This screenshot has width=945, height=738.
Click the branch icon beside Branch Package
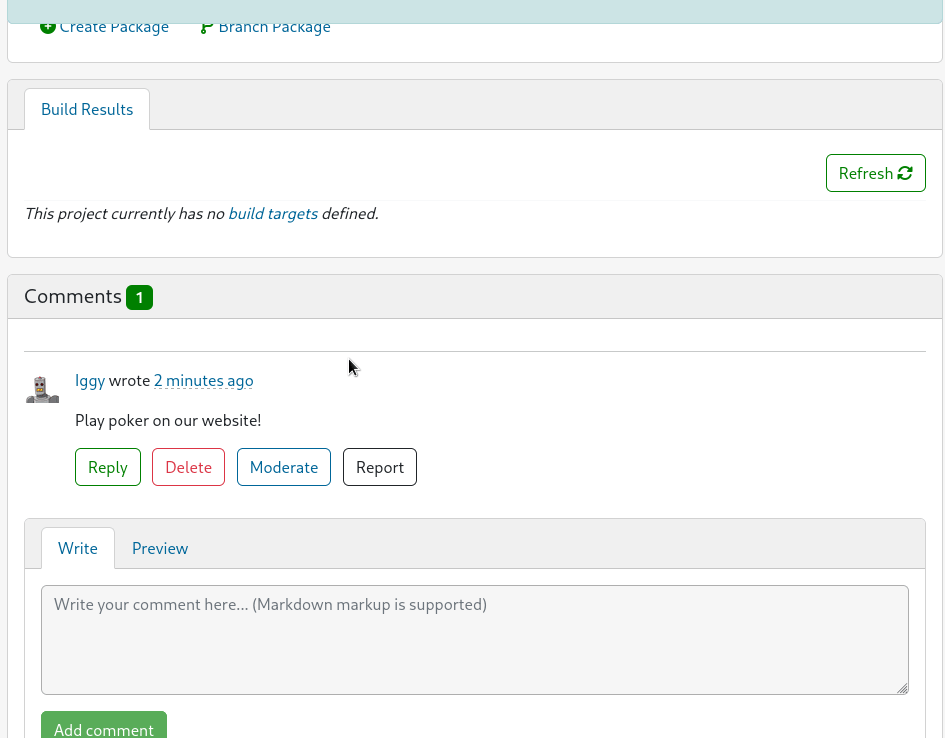(x=206, y=28)
